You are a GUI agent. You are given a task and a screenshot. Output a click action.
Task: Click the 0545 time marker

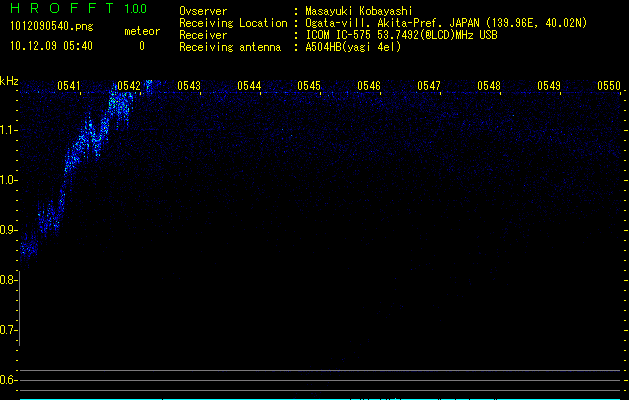pos(309,86)
